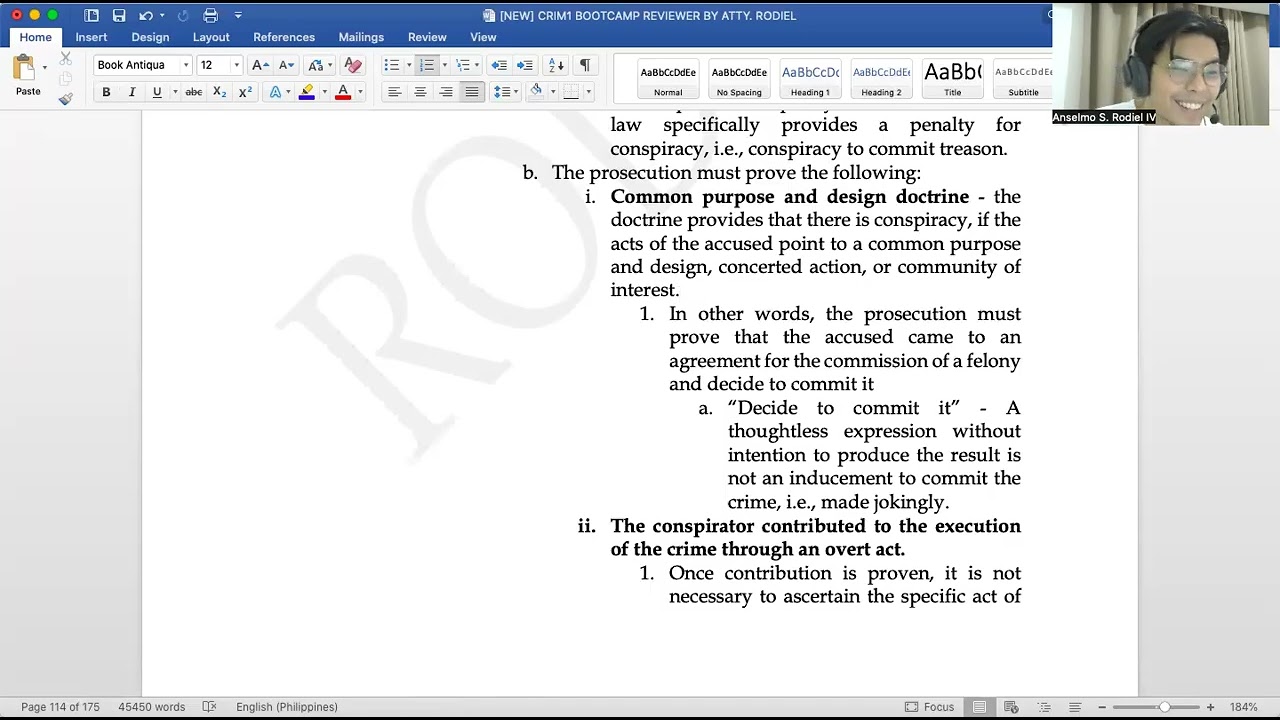Screen dimensions: 1280x720
Task: Increase font size with the larger A
Action: click(260, 65)
